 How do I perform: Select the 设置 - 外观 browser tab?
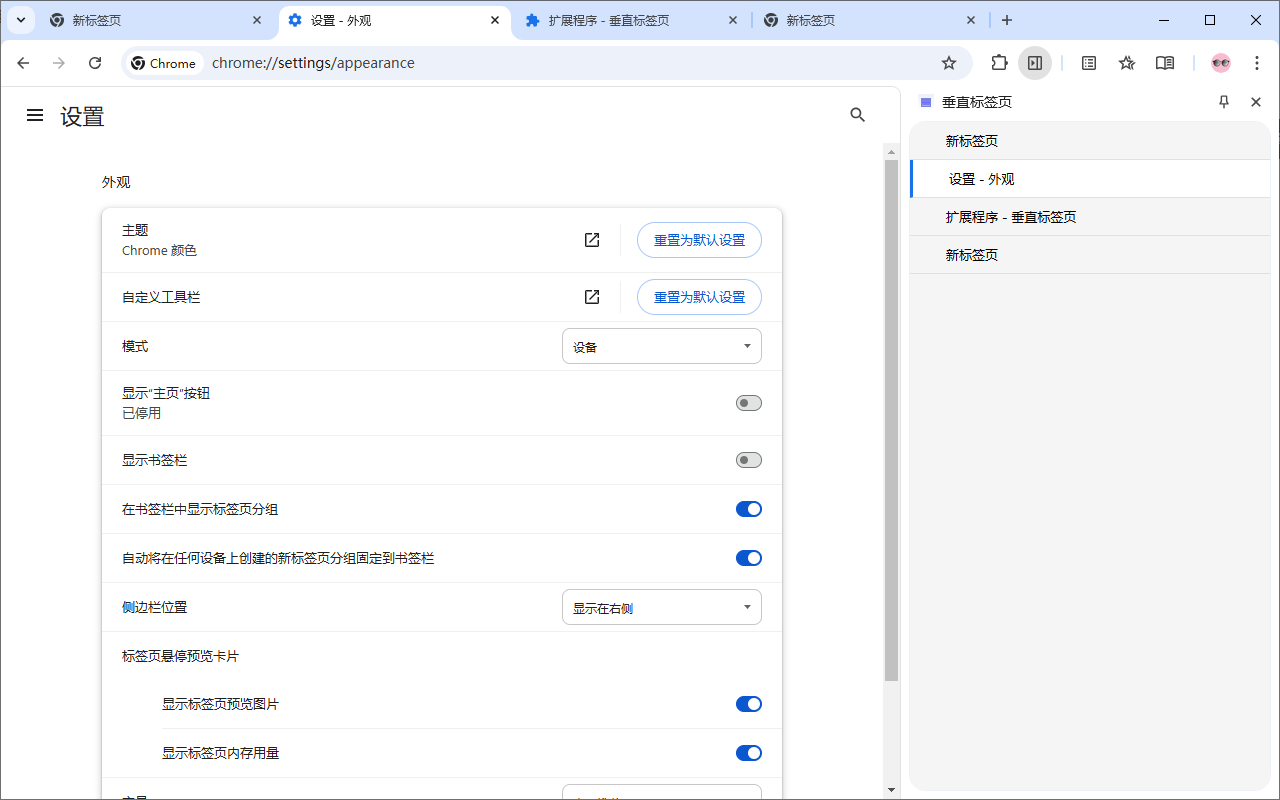[394, 20]
